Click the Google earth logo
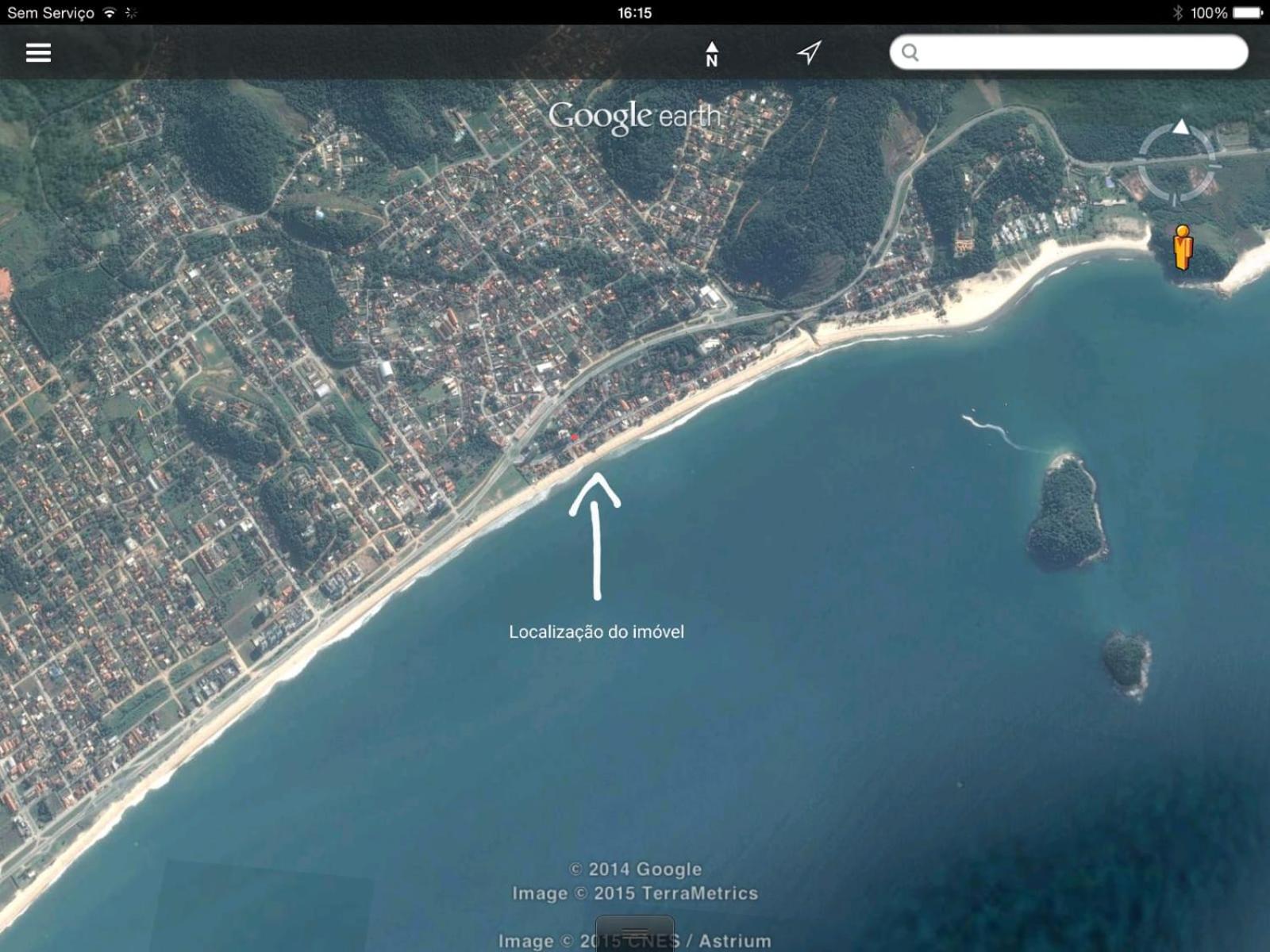1270x952 pixels. pos(635,117)
